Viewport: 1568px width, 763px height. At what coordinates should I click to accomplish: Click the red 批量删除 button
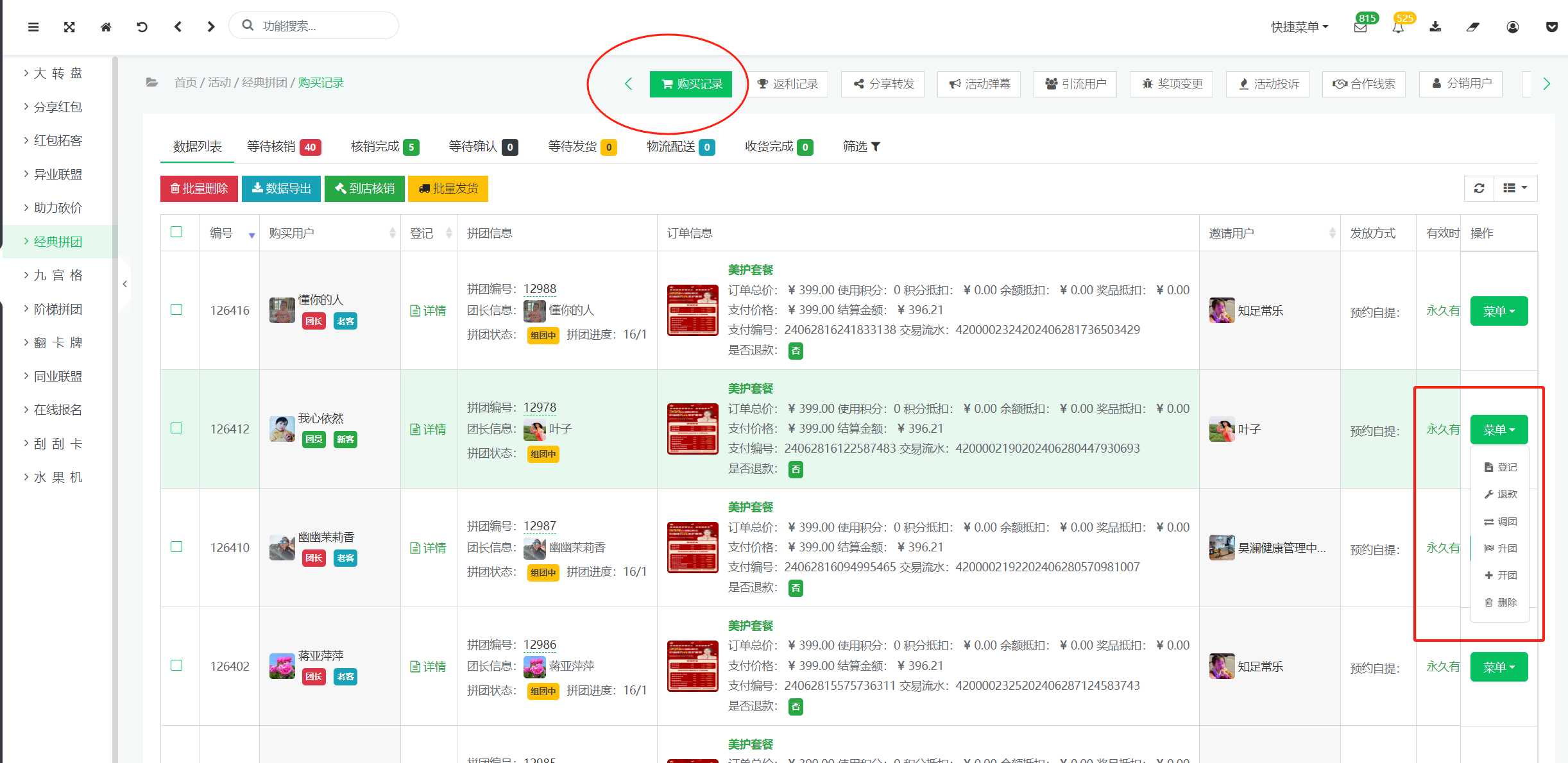[199, 189]
